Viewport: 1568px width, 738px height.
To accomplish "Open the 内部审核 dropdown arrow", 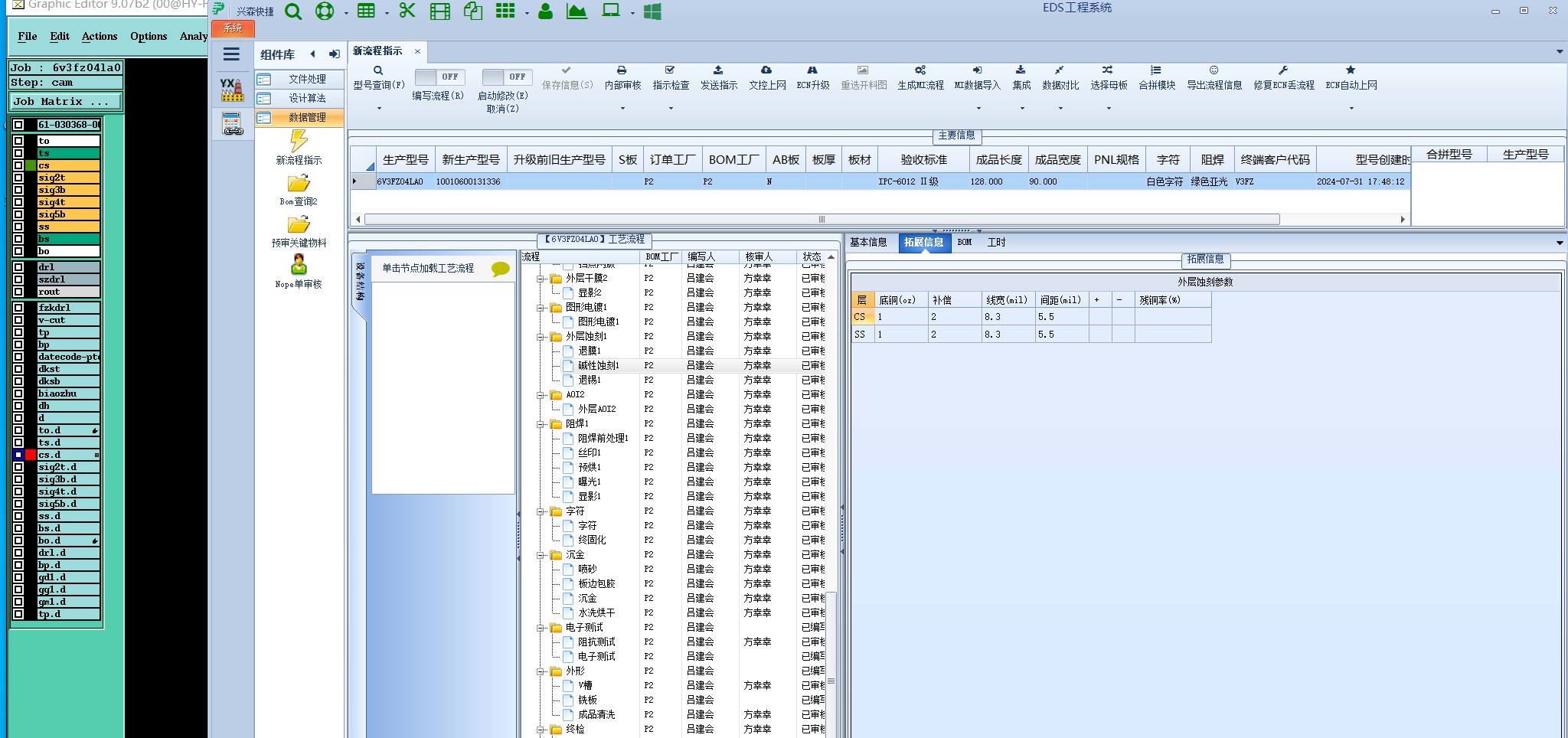I will click(622, 109).
